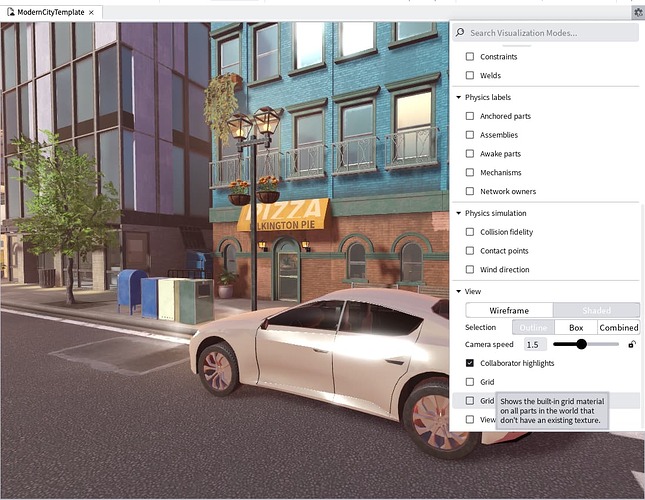Switch to the ModernCityTemplate tab
This screenshot has height=500, width=645.
click(x=51, y=12)
